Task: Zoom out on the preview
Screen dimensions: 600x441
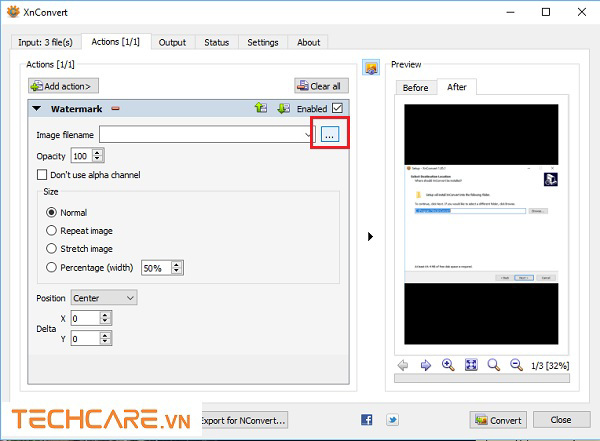Action: [x=516, y=365]
